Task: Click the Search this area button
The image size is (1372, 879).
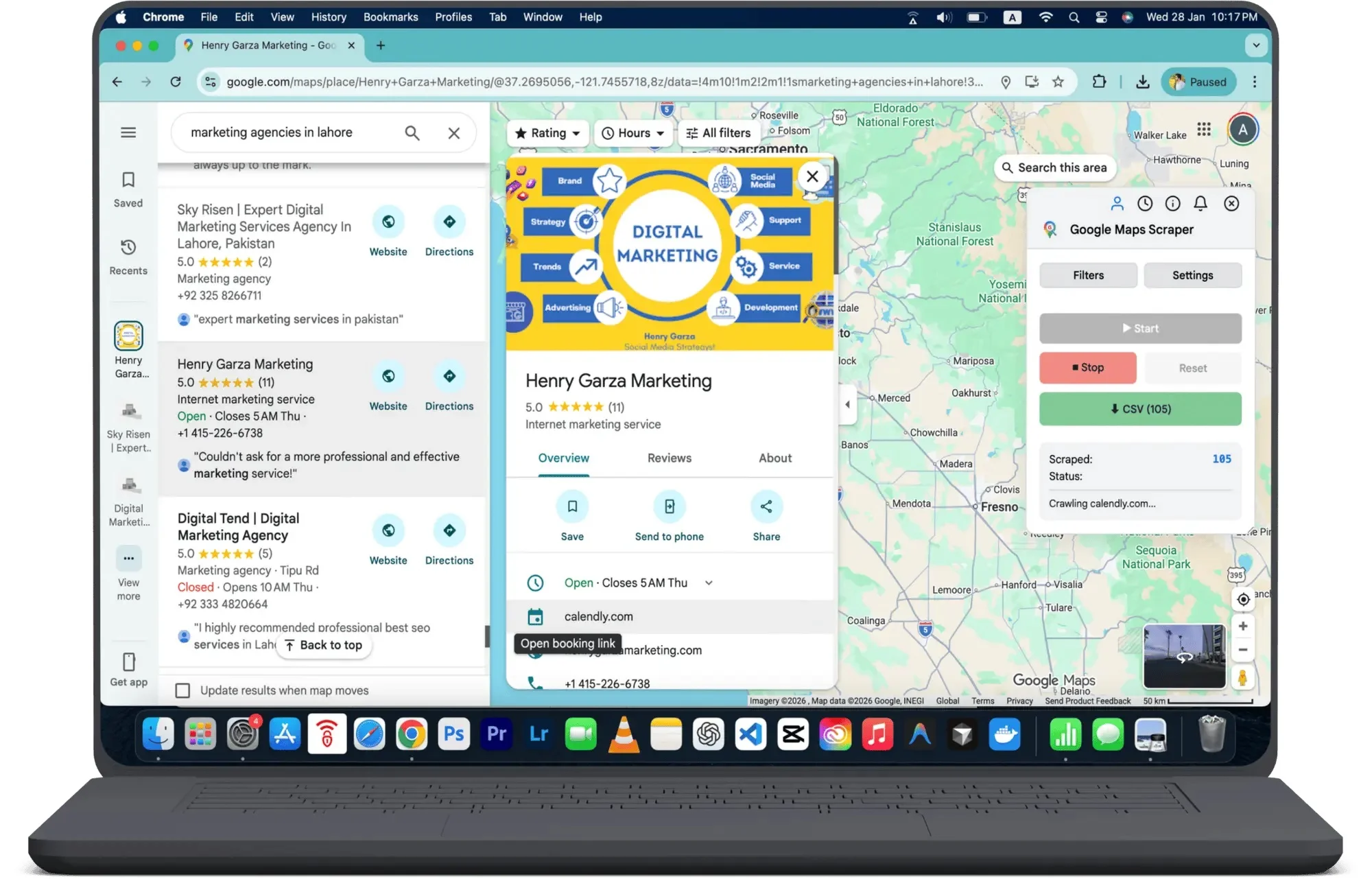Action: pyautogui.click(x=1054, y=167)
